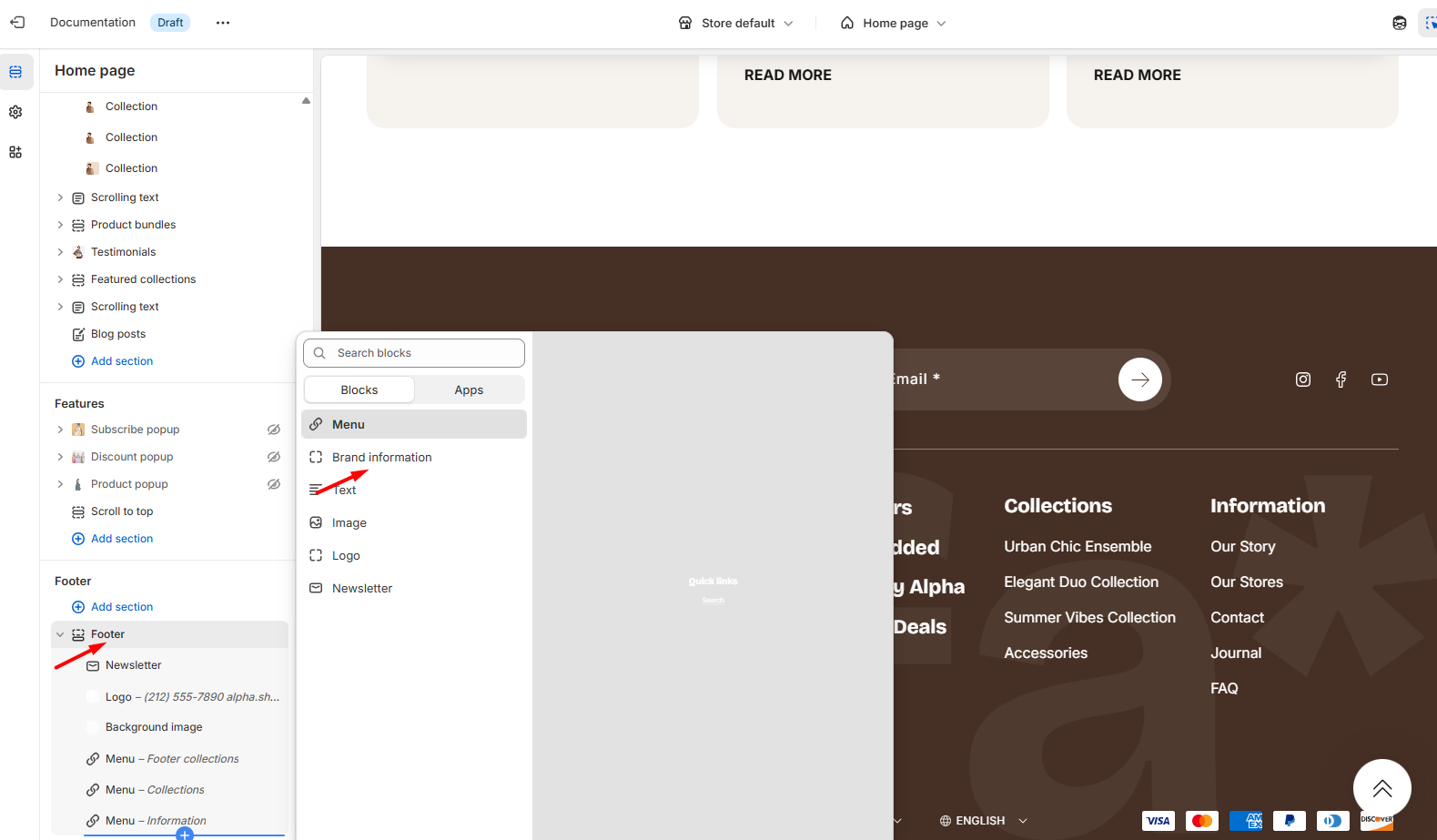
Task: Open Theme settings gear icon
Action: [15, 112]
